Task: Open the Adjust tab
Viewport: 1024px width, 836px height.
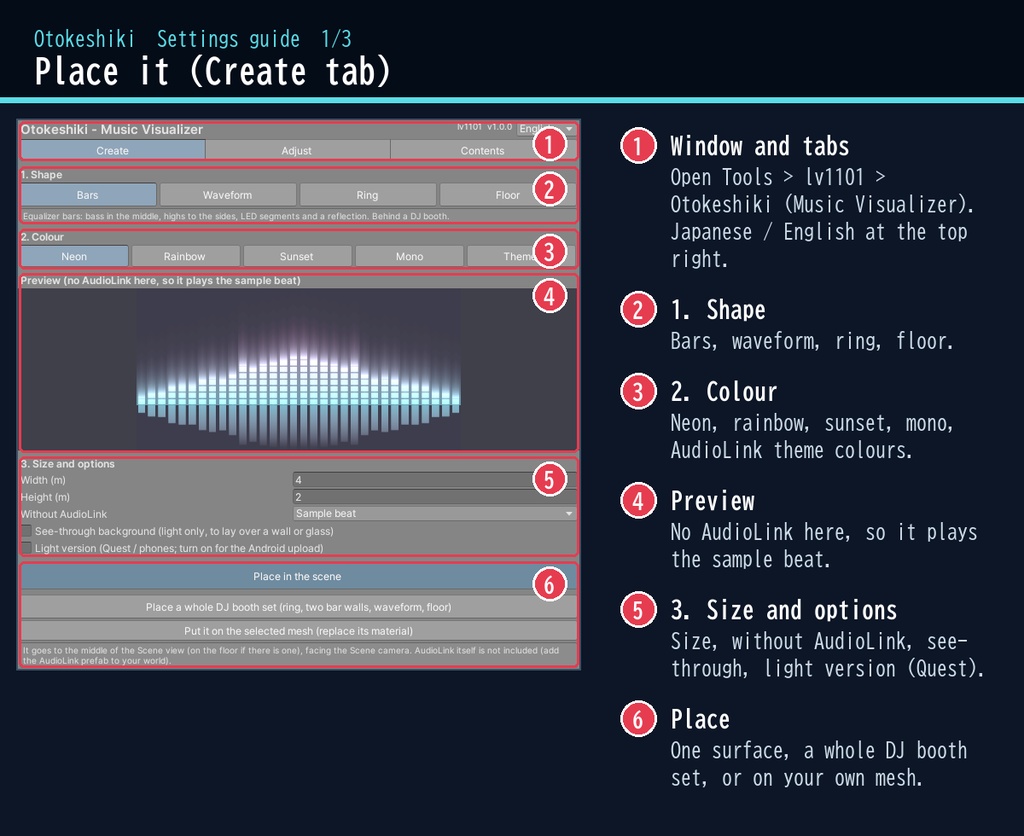Action: [x=297, y=150]
